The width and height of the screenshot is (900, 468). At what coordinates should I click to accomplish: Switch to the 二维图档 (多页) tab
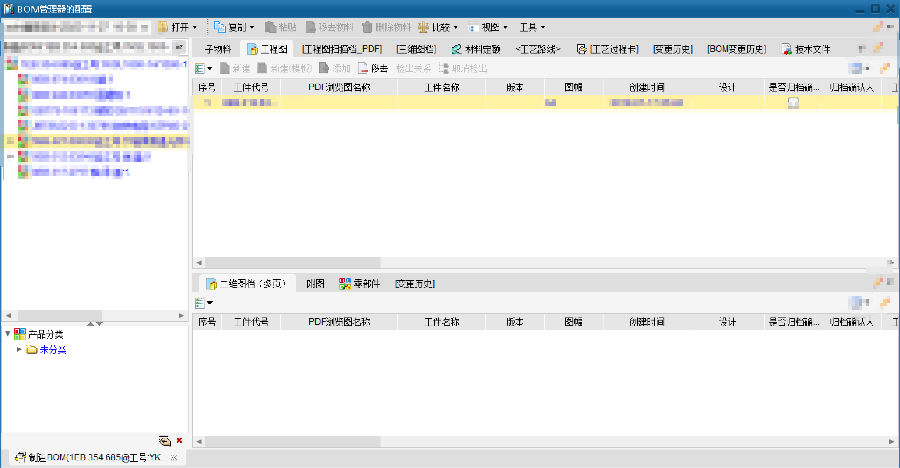pyautogui.click(x=246, y=283)
